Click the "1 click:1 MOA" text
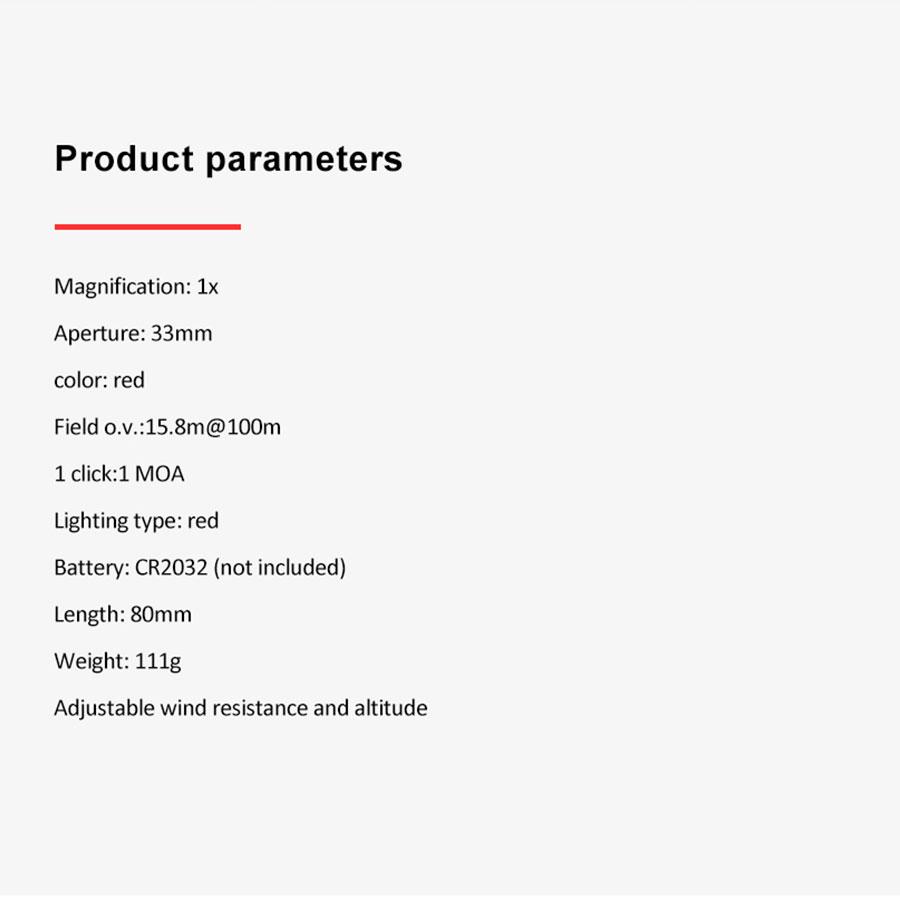900x900 pixels. tap(119, 474)
